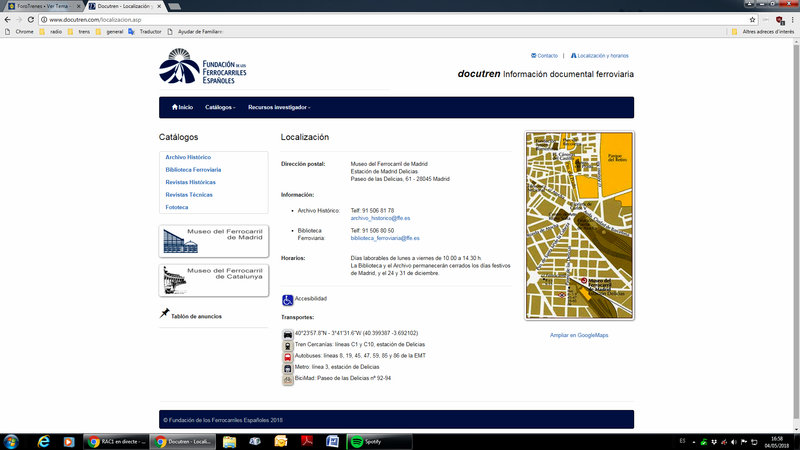
Task: Click the taskbar clock showing 16:58
Action: pos(777,442)
